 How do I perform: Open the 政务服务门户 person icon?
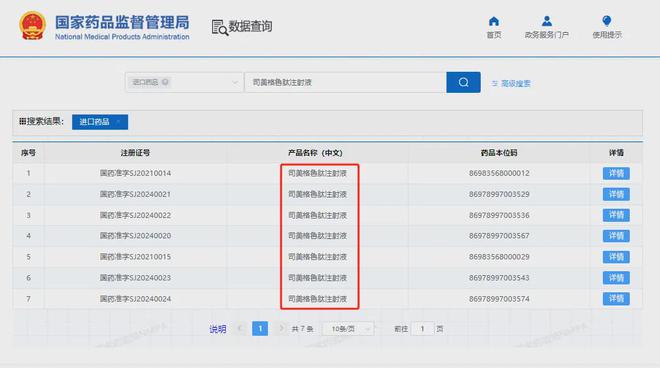[x=546, y=21]
